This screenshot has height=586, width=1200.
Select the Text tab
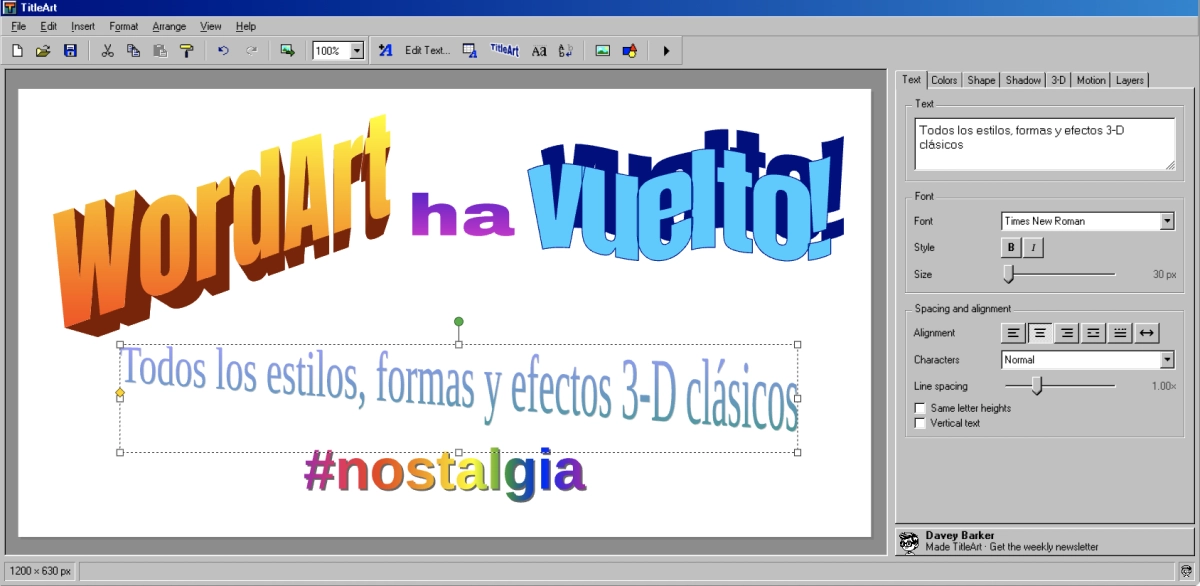911,79
